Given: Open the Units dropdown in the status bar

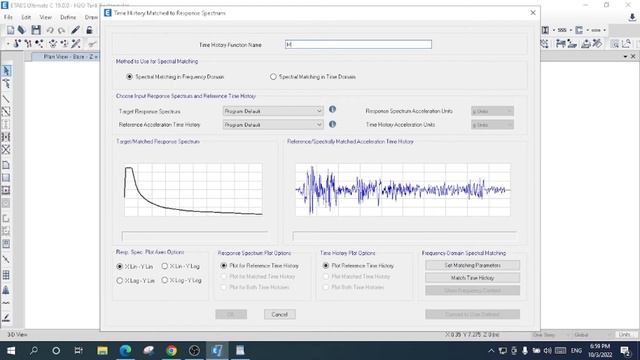Looking at the screenshot, I should [x=625, y=335].
